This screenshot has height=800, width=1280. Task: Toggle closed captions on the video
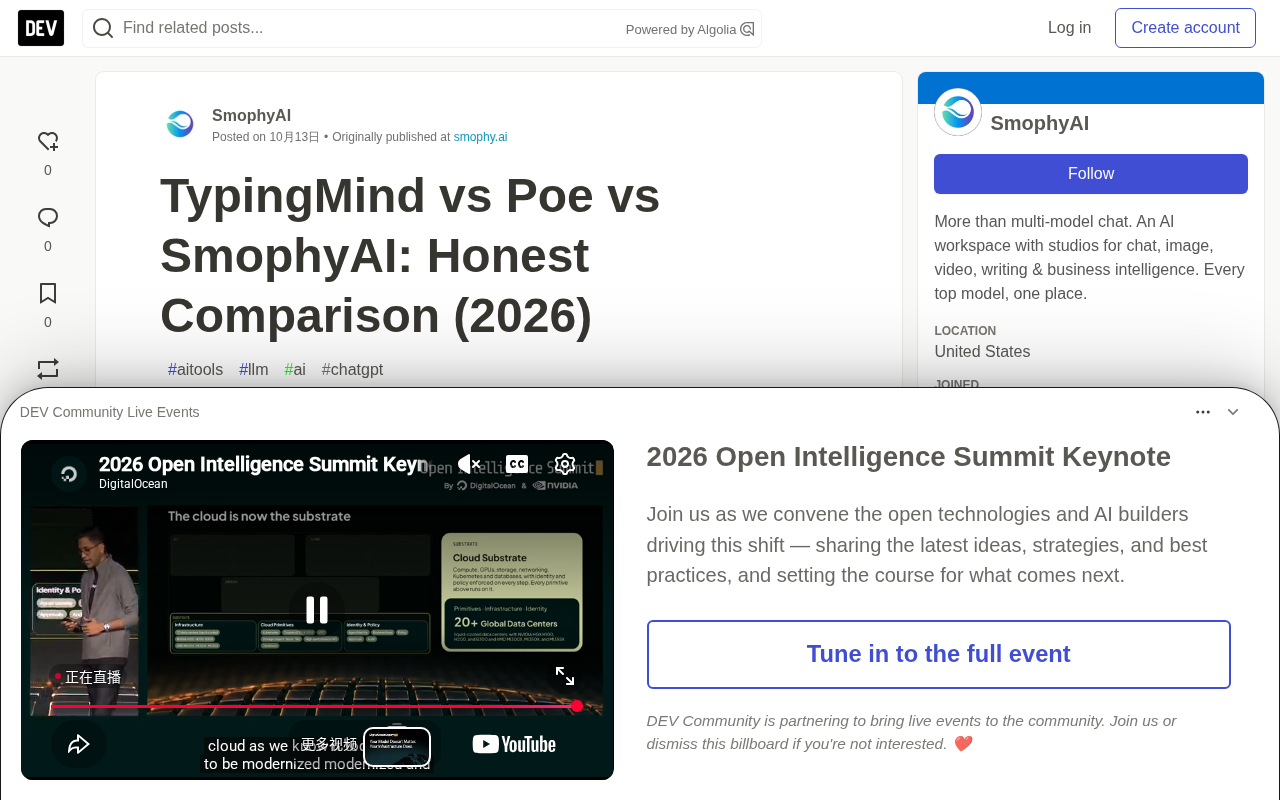click(x=517, y=464)
